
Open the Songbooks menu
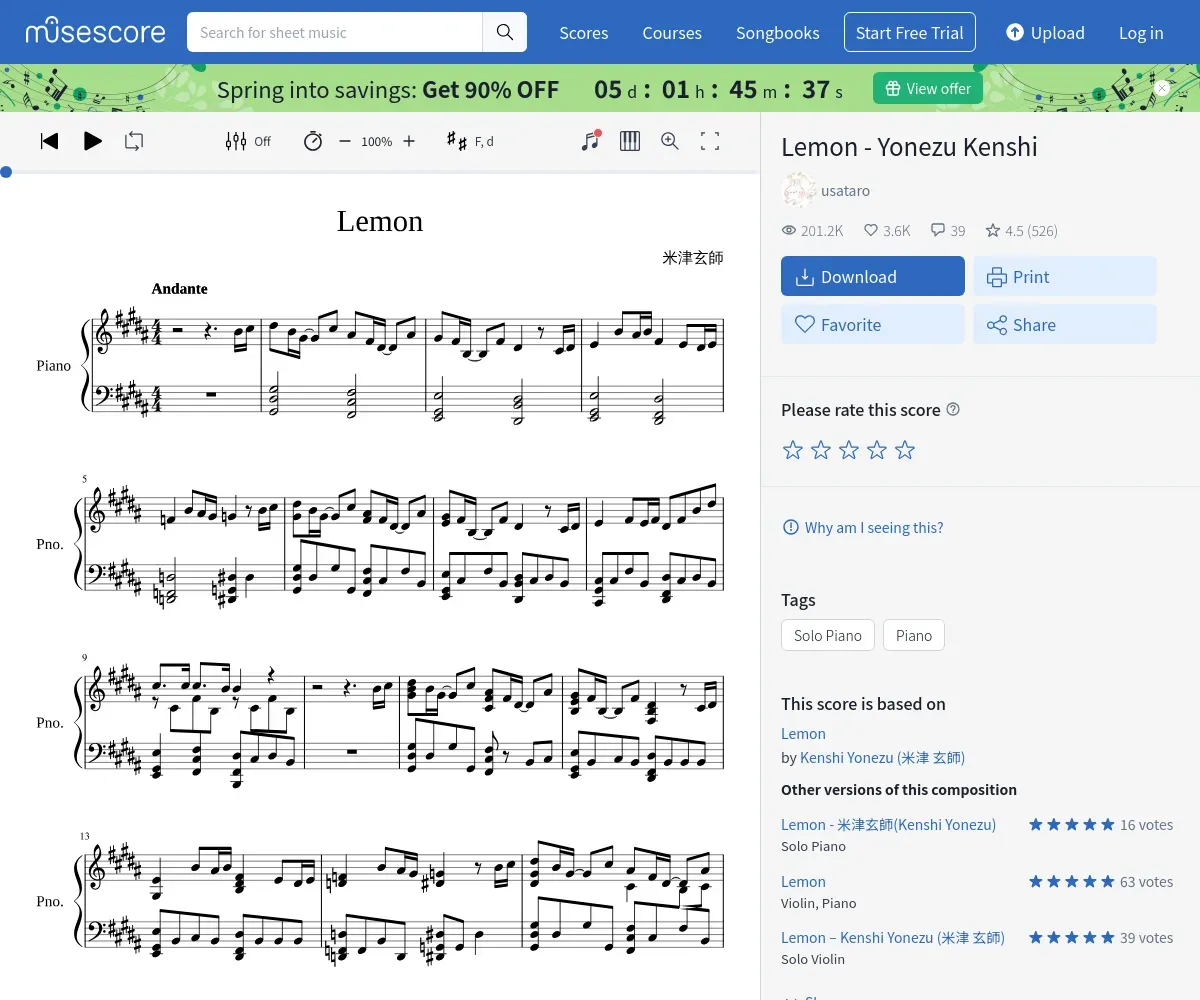coord(778,33)
